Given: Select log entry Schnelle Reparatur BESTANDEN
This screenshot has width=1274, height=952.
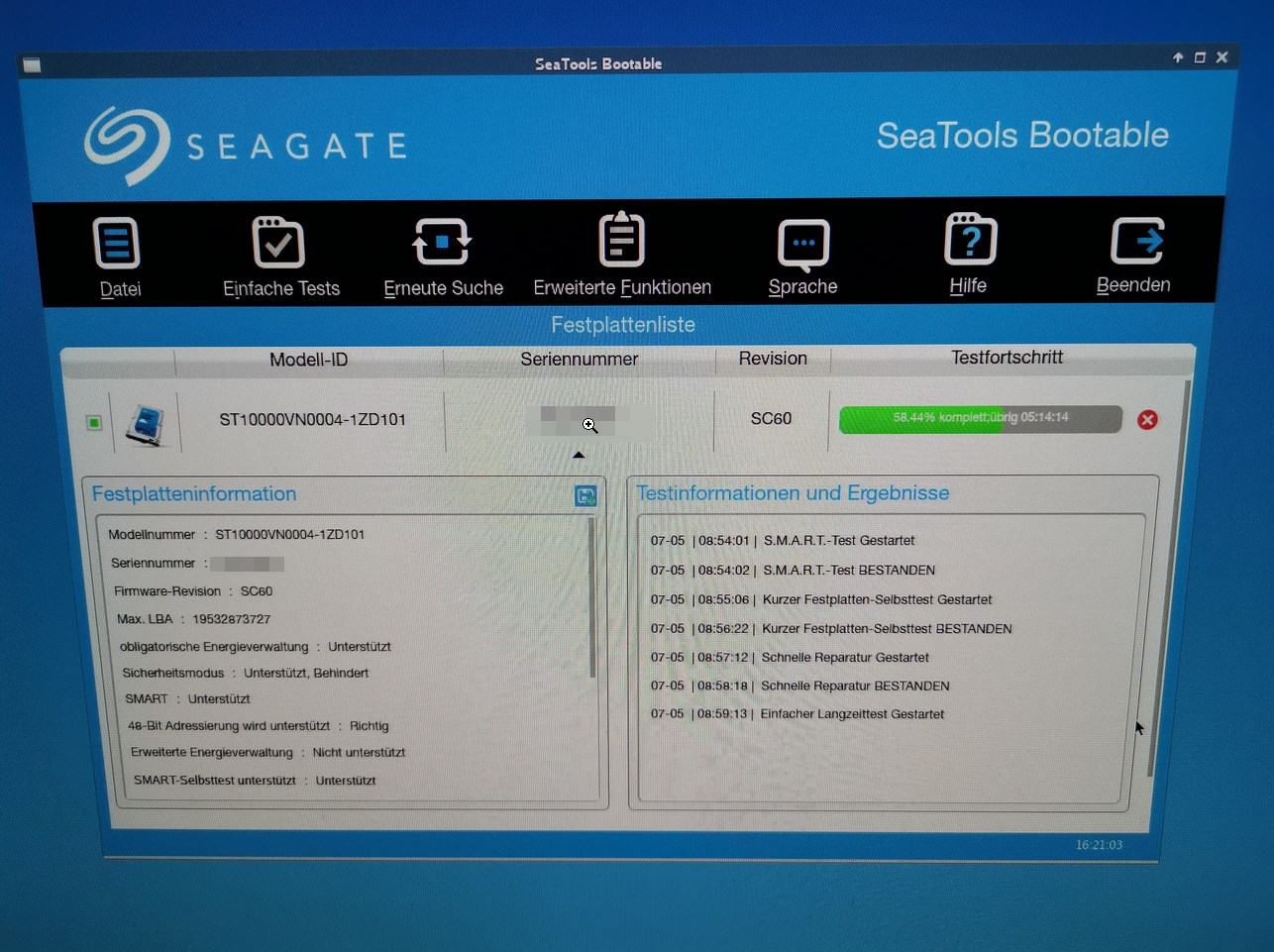Looking at the screenshot, I should [x=799, y=686].
